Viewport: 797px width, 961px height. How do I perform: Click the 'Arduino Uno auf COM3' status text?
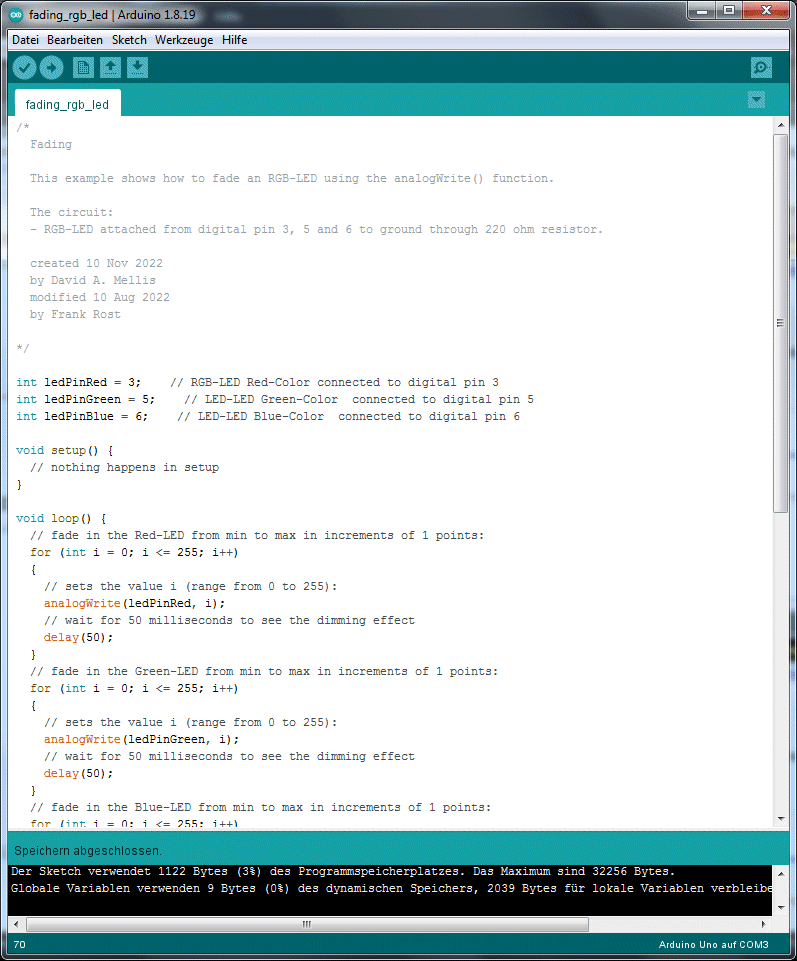coord(713,944)
